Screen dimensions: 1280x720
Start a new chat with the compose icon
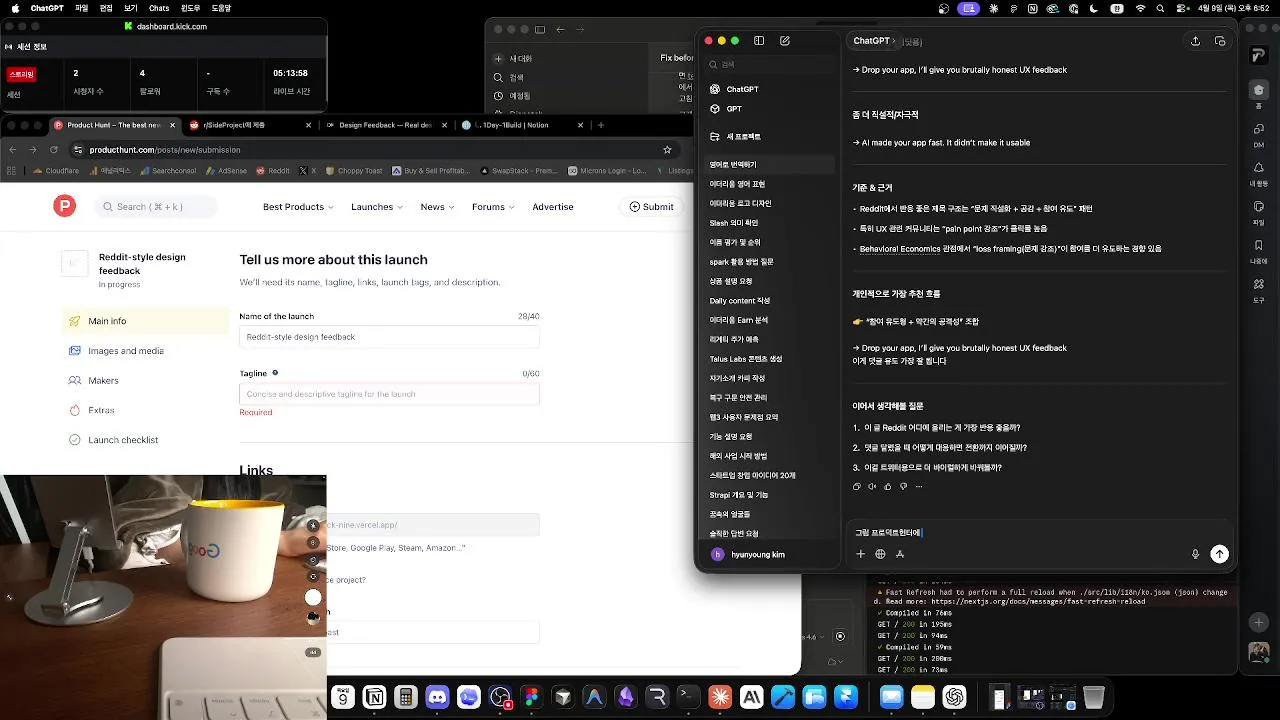[785, 41]
